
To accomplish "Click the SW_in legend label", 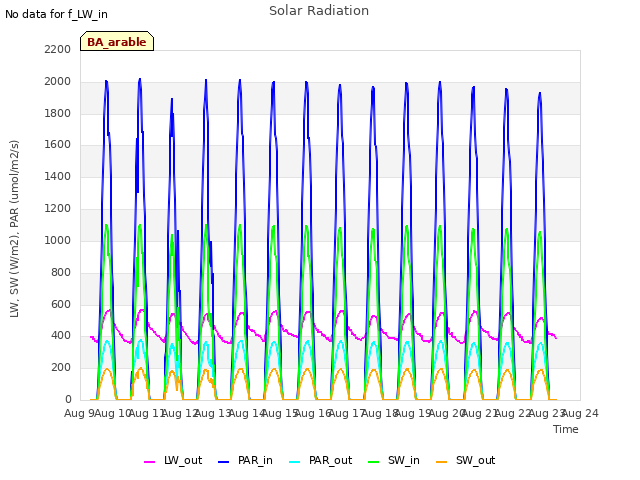I will (x=404, y=460).
